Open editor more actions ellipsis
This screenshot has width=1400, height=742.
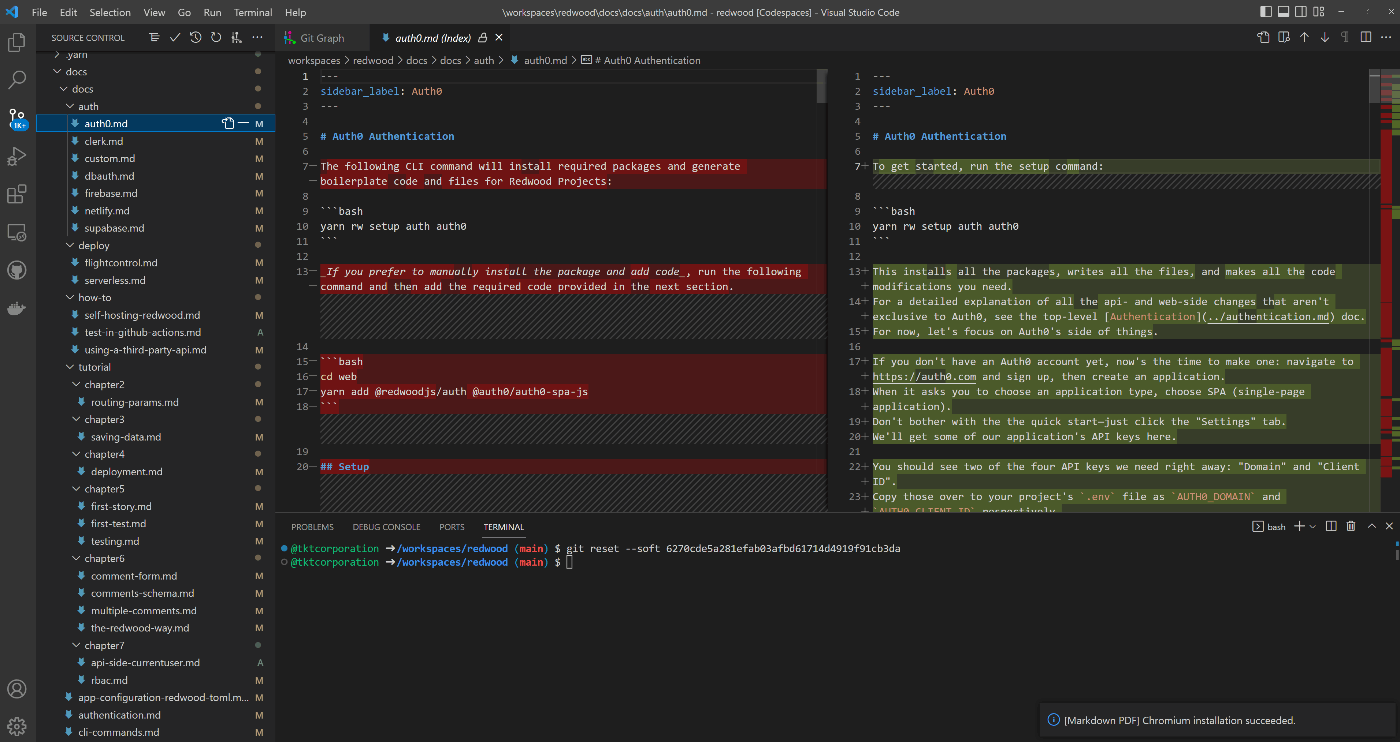pyautogui.click(x=1385, y=37)
